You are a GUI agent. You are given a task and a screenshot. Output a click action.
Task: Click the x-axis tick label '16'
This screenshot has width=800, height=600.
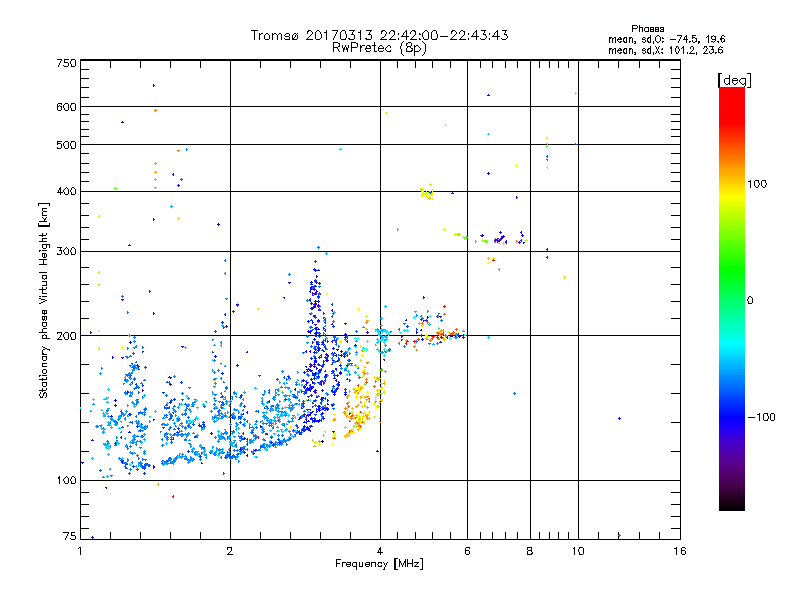[x=680, y=551]
